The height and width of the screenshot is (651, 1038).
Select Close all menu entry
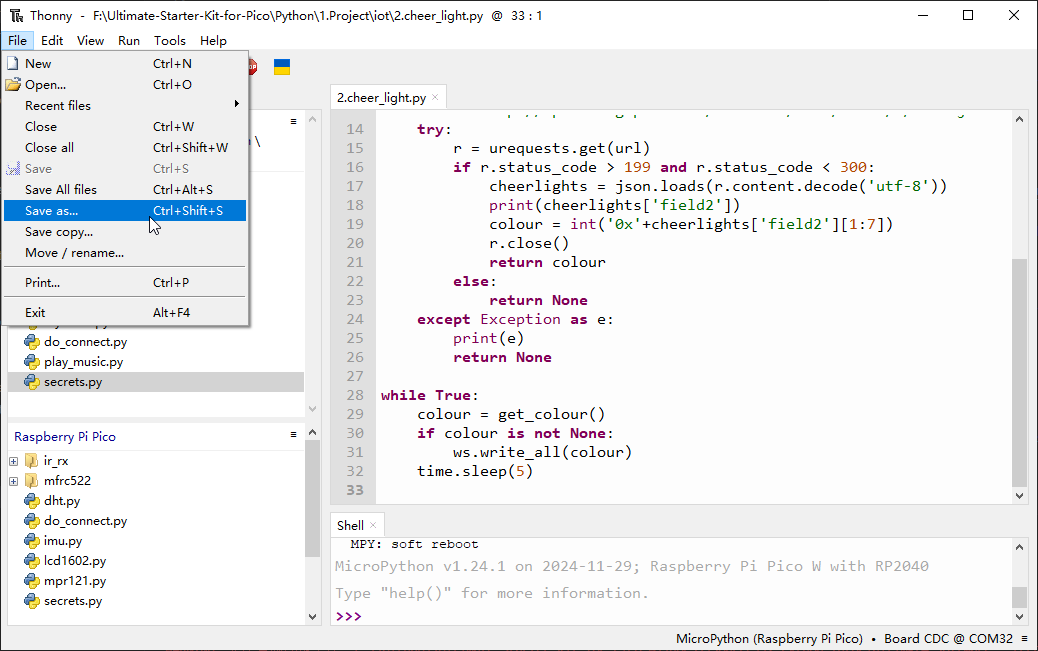point(125,148)
